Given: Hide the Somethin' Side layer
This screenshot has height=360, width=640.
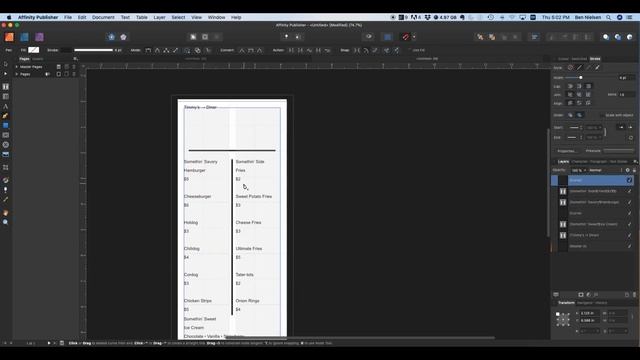Looking at the screenshot, I should coord(629,191).
